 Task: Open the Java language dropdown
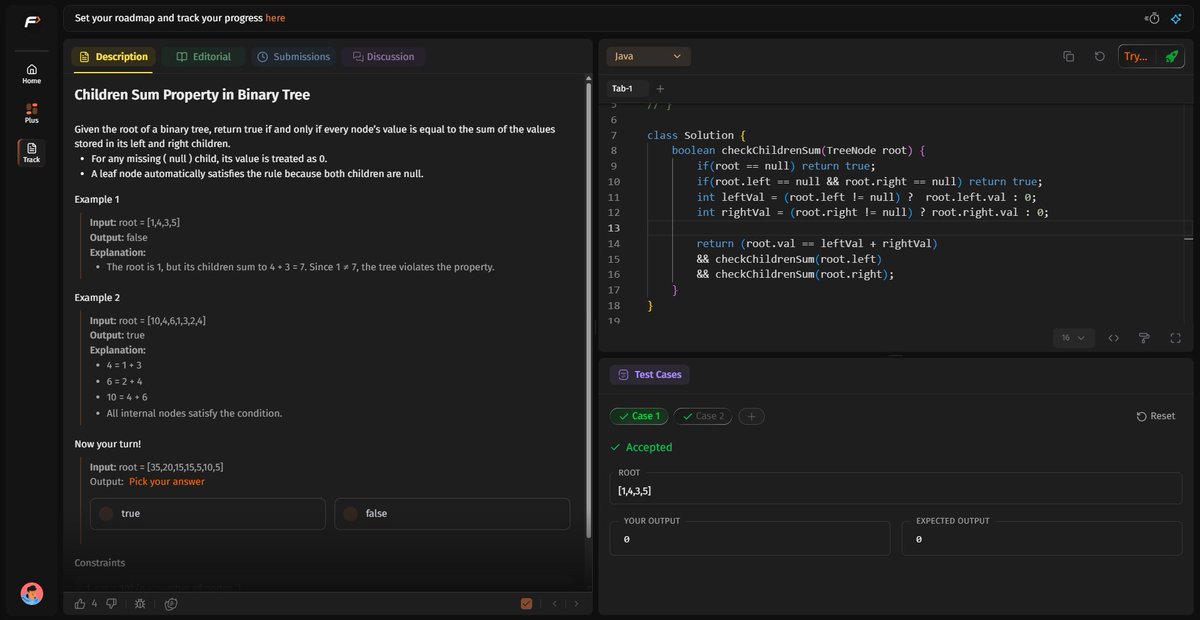coord(648,57)
